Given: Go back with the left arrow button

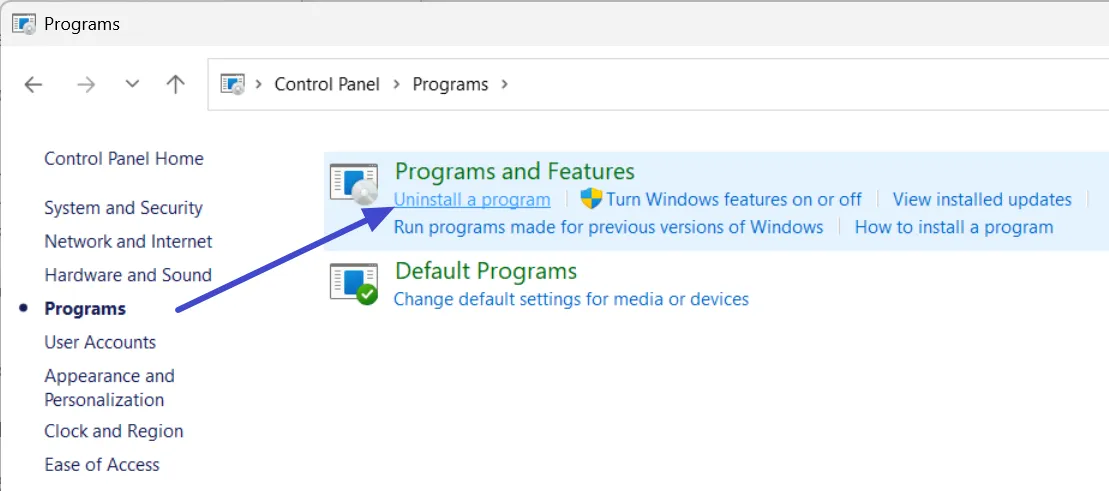Looking at the screenshot, I should (33, 85).
